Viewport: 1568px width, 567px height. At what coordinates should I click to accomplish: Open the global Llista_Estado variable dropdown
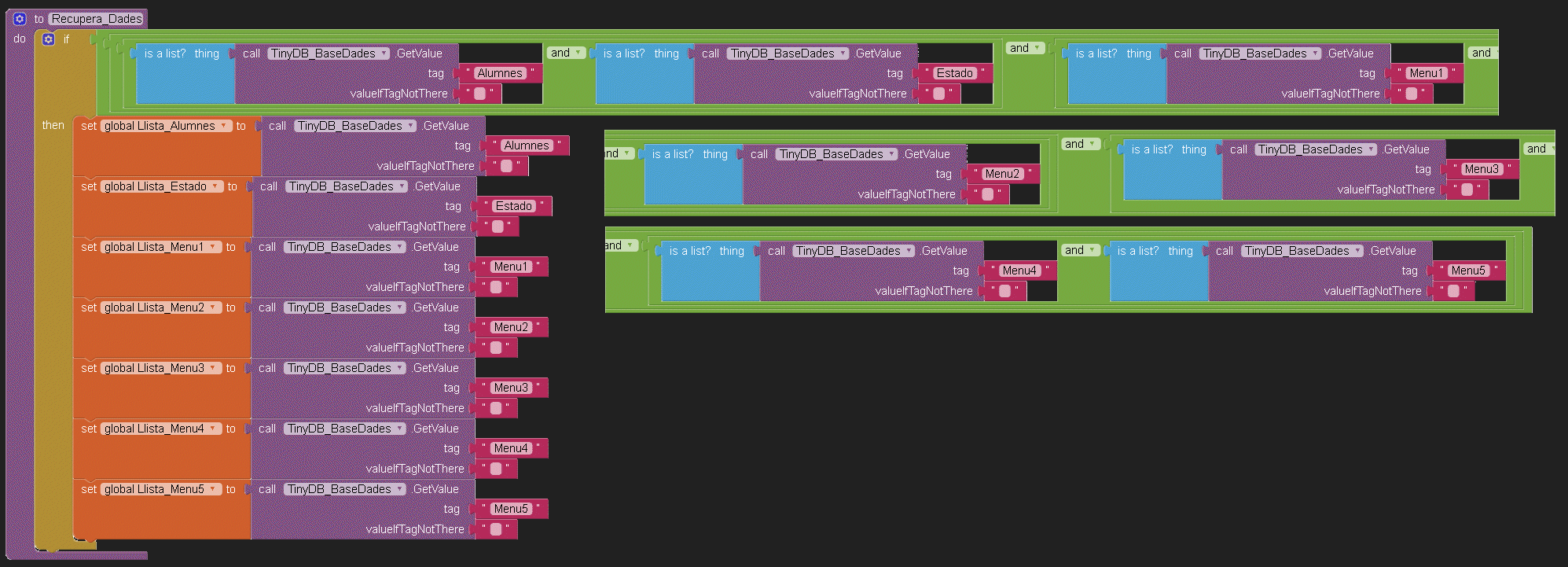[215, 186]
